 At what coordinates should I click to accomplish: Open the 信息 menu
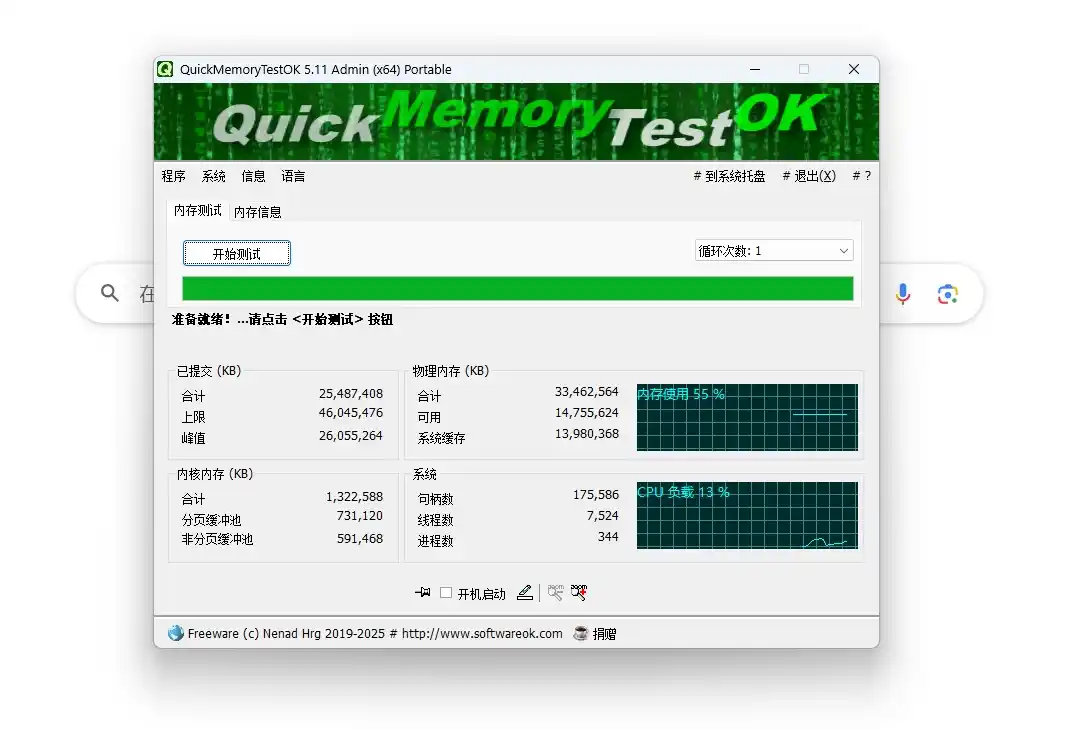point(253,176)
